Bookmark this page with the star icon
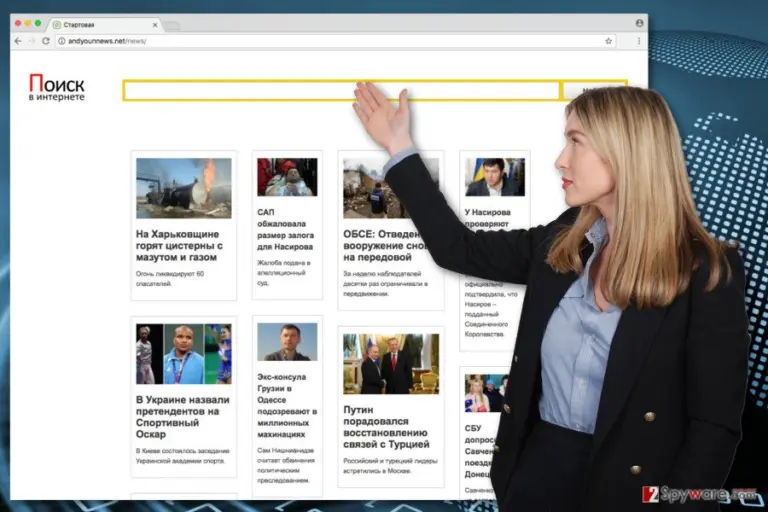 [608, 41]
